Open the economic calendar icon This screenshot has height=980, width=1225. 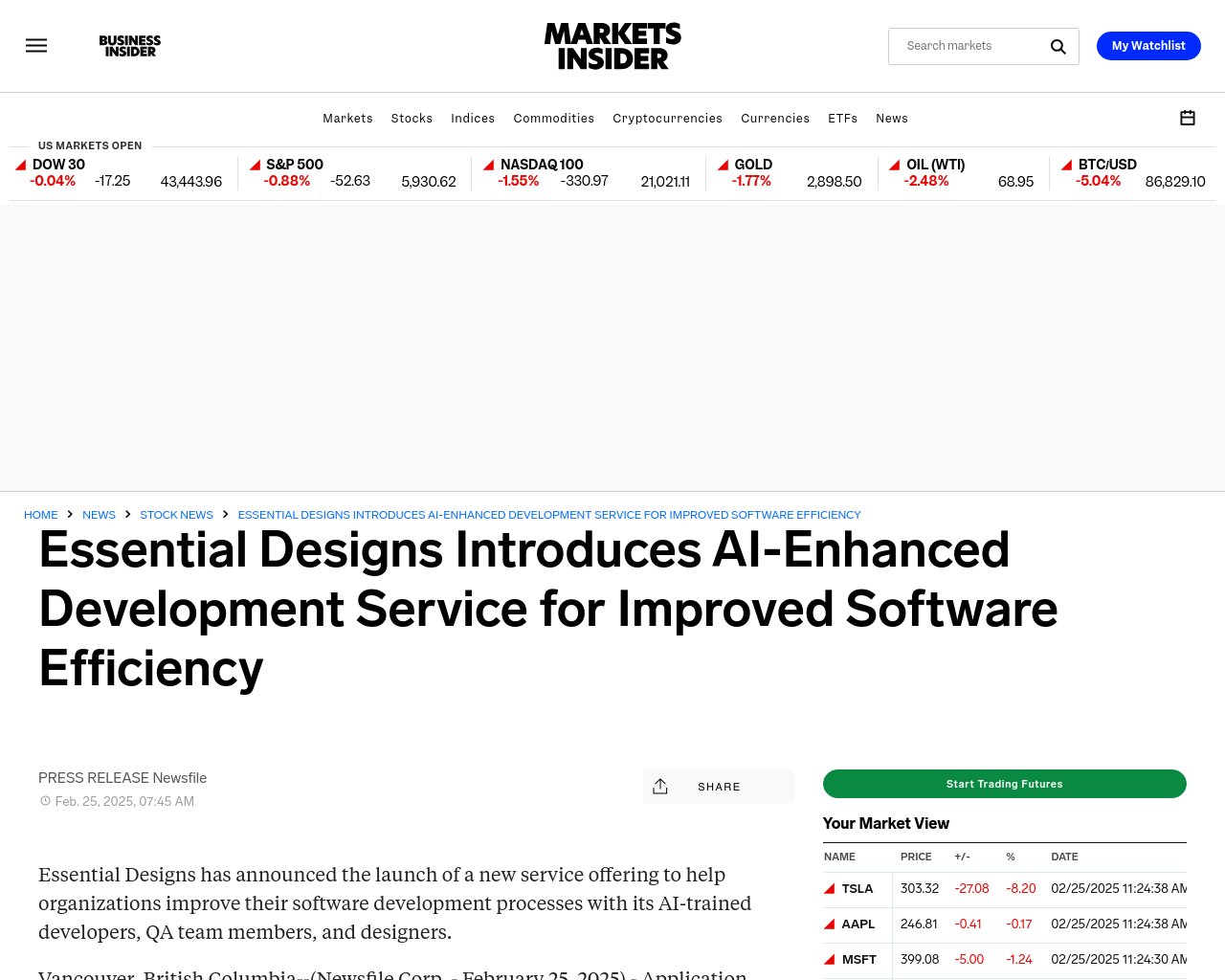coord(1188,118)
